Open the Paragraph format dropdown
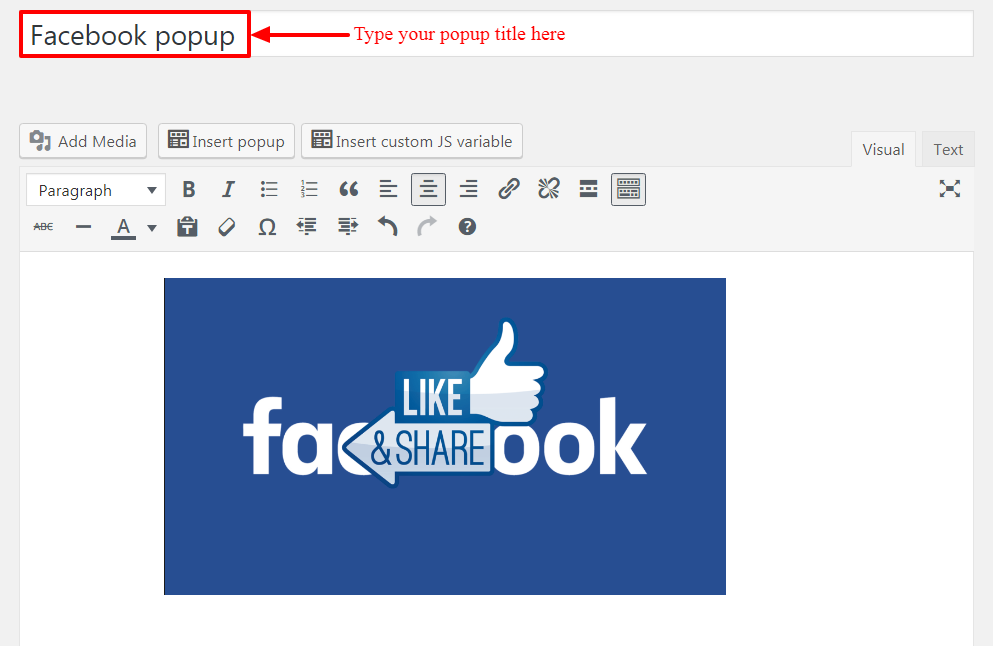The width and height of the screenshot is (993, 646). 96,190
